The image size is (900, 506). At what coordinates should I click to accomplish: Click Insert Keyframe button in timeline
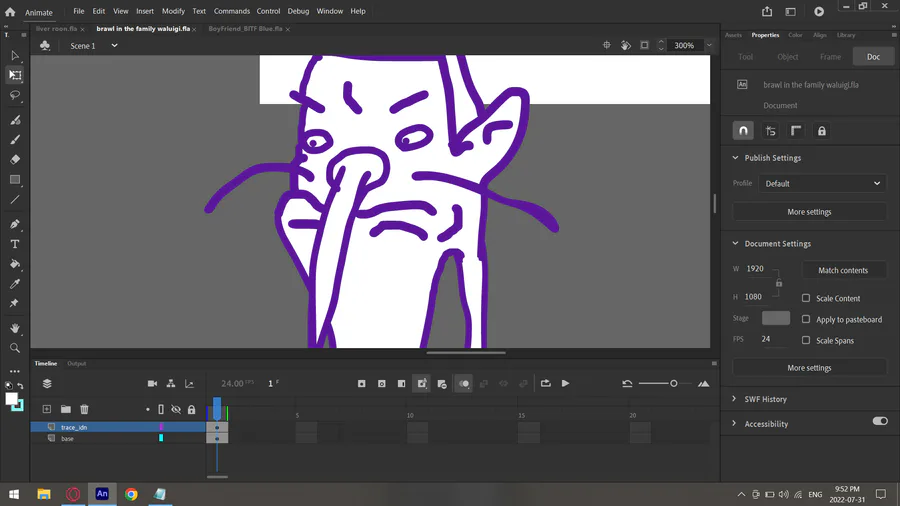[x=362, y=383]
